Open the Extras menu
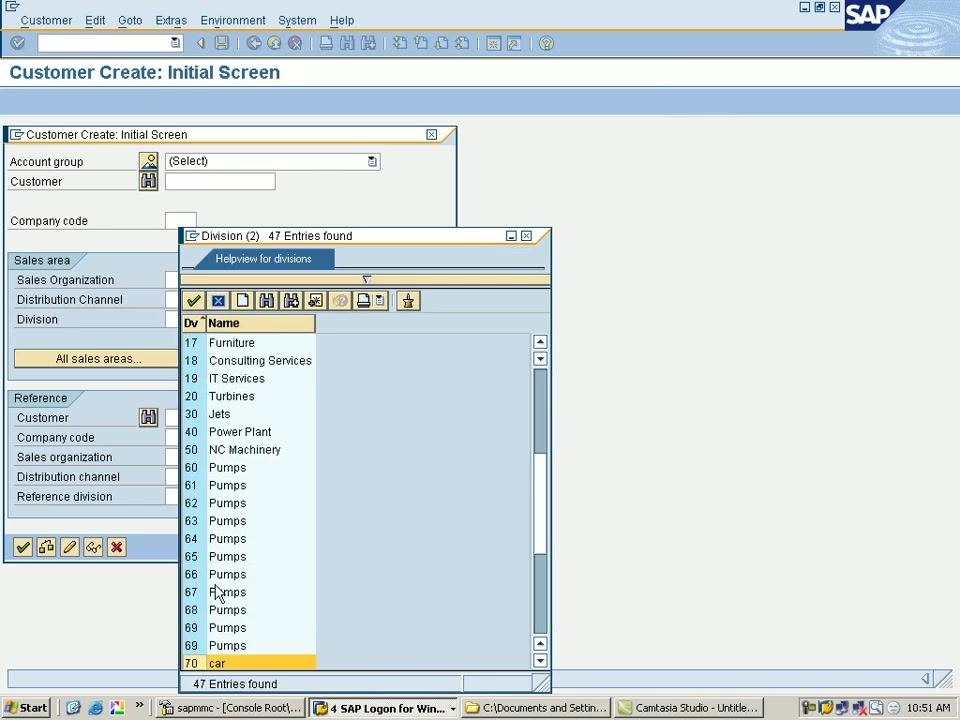The image size is (960, 720). (x=171, y=20)
